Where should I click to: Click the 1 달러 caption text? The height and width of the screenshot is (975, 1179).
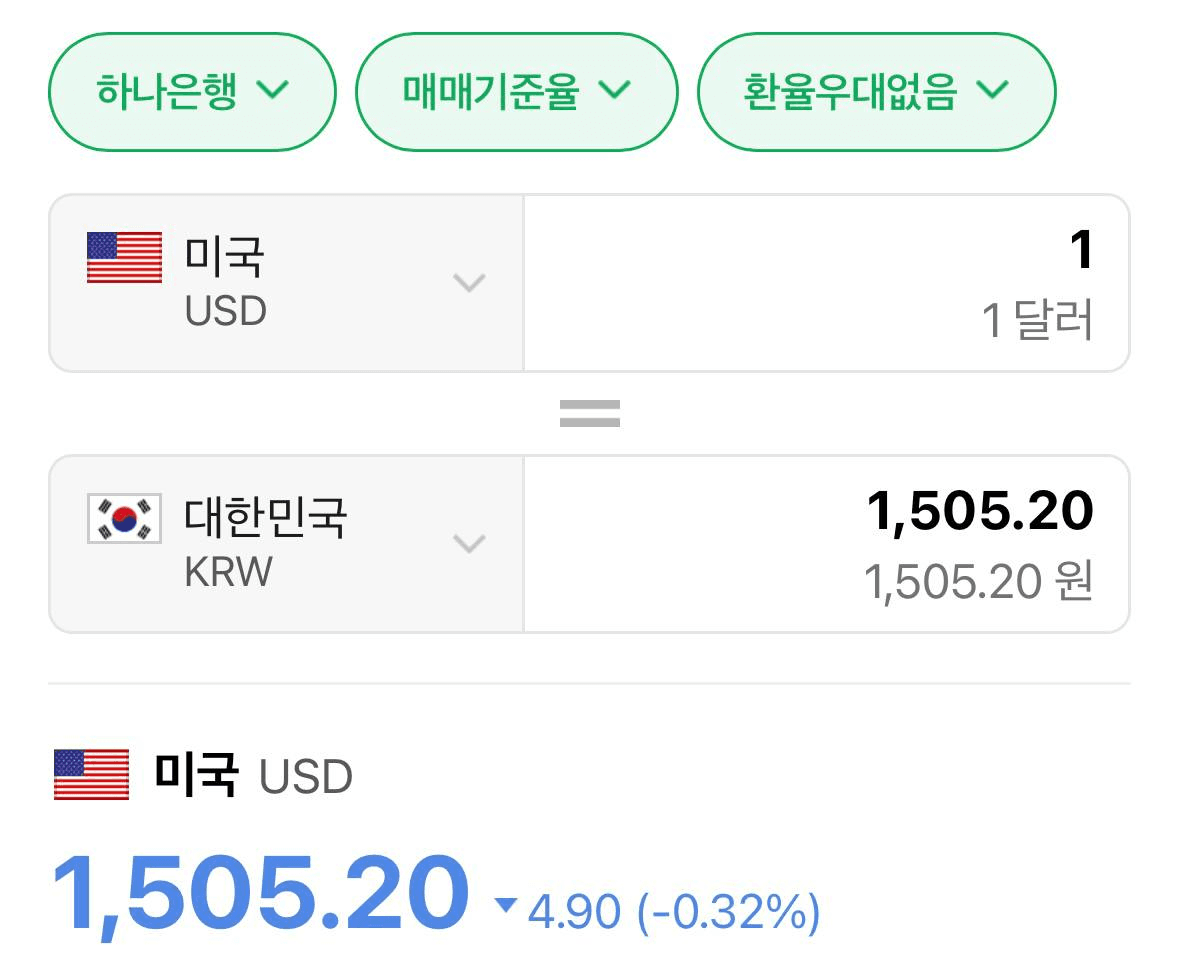pos(1038,321)
